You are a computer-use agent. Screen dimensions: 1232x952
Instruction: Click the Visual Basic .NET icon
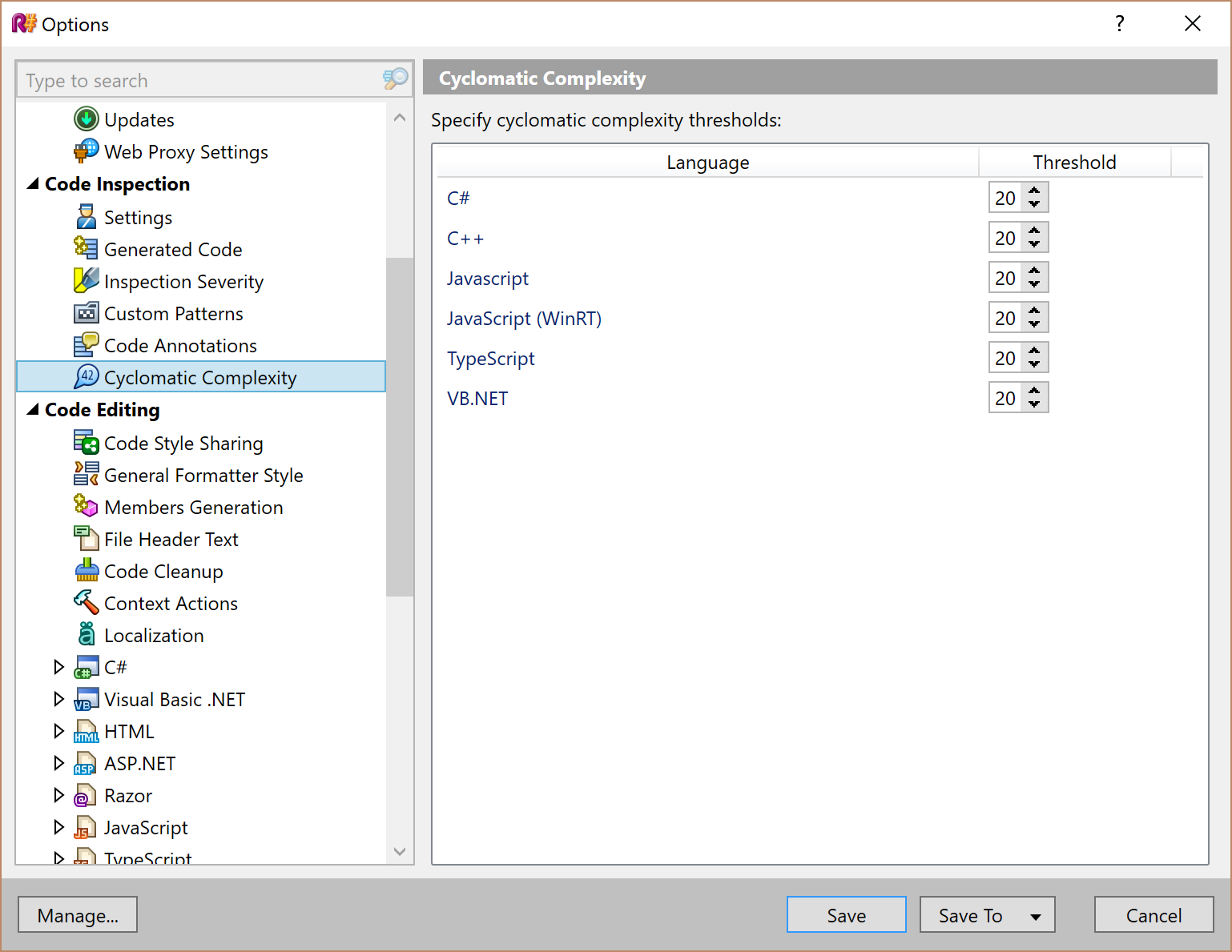coord(87,699)
